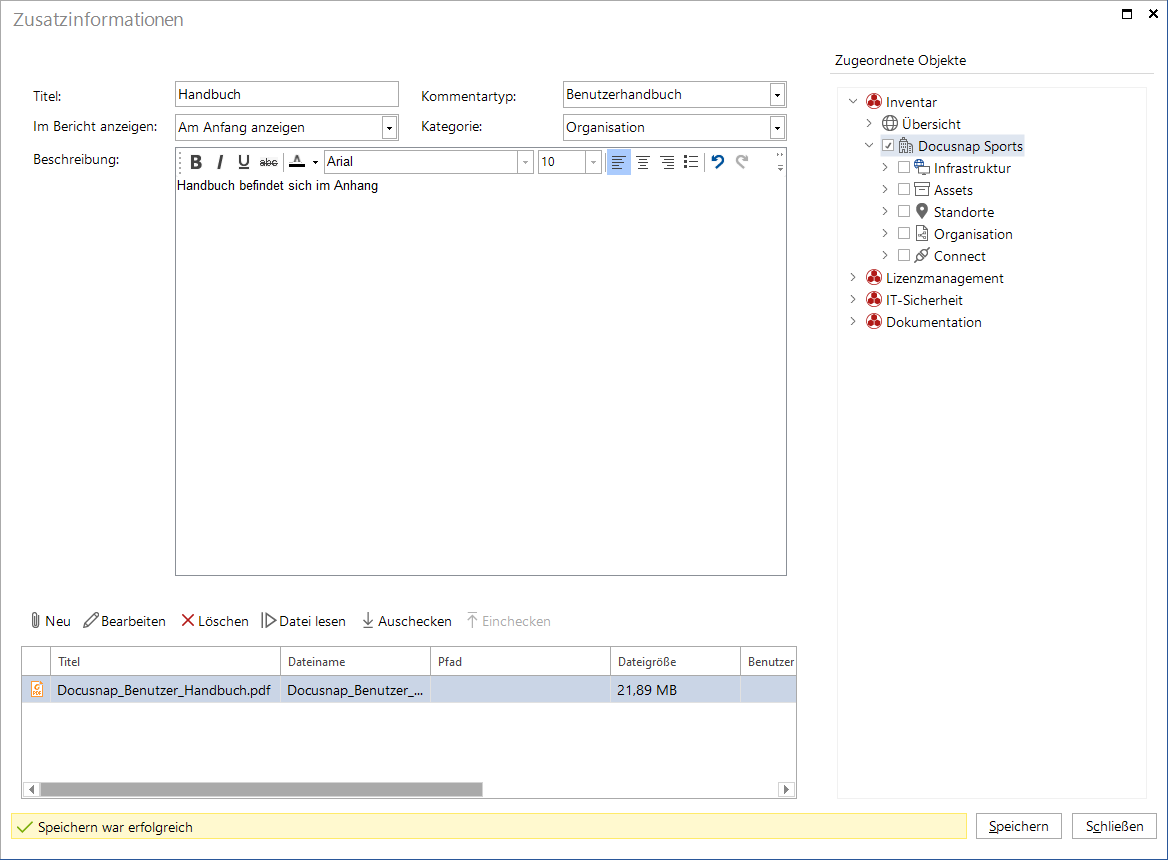1168x860 pixels.
Task: Click Auschecken in attachment toolbar
Action: coord(407,621)
